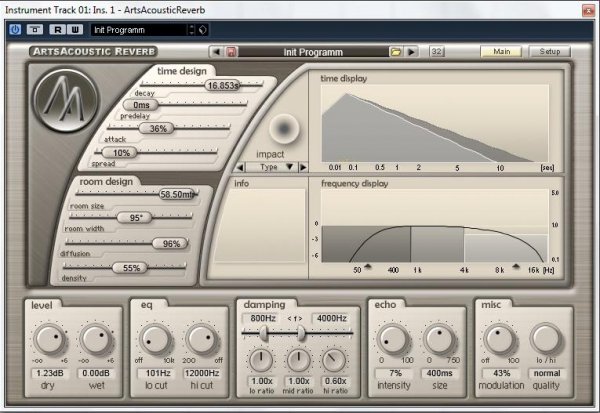Save the preset with the red disk icon
This screenshot has height=413, width=600.
(231, 52)
